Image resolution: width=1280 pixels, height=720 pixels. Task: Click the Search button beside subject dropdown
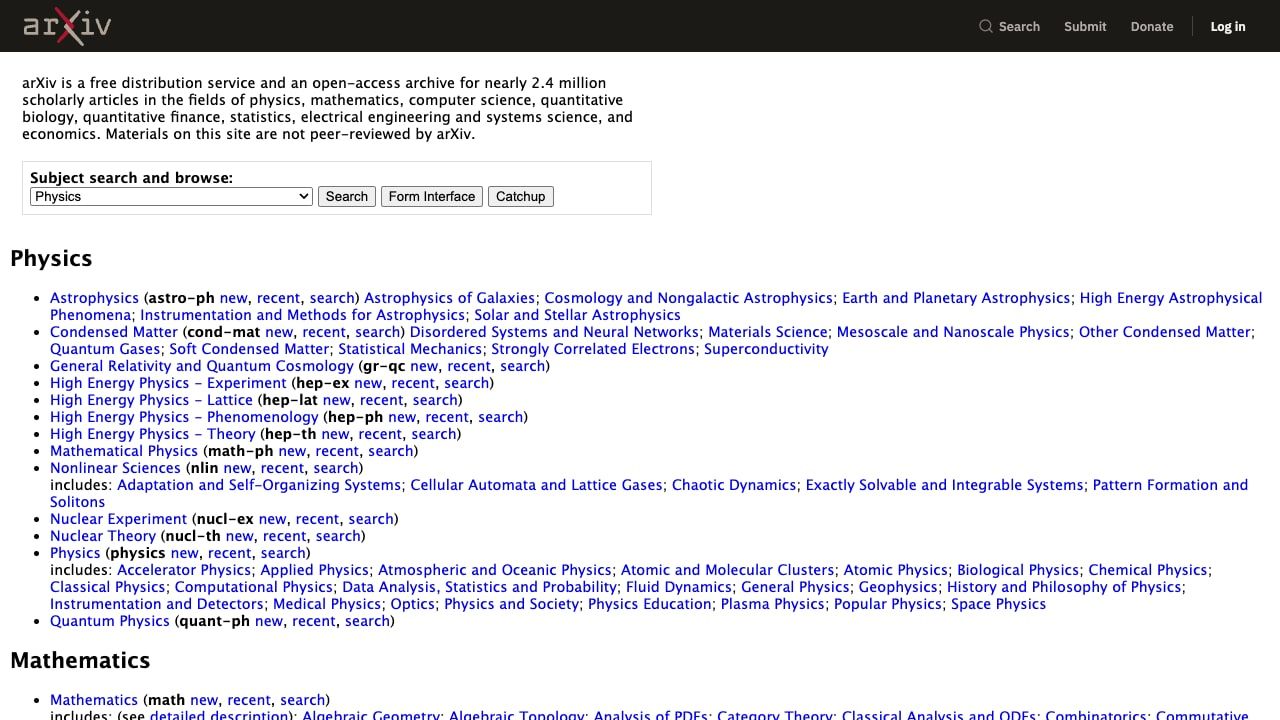pyautogui.click(x=347, y=197)
